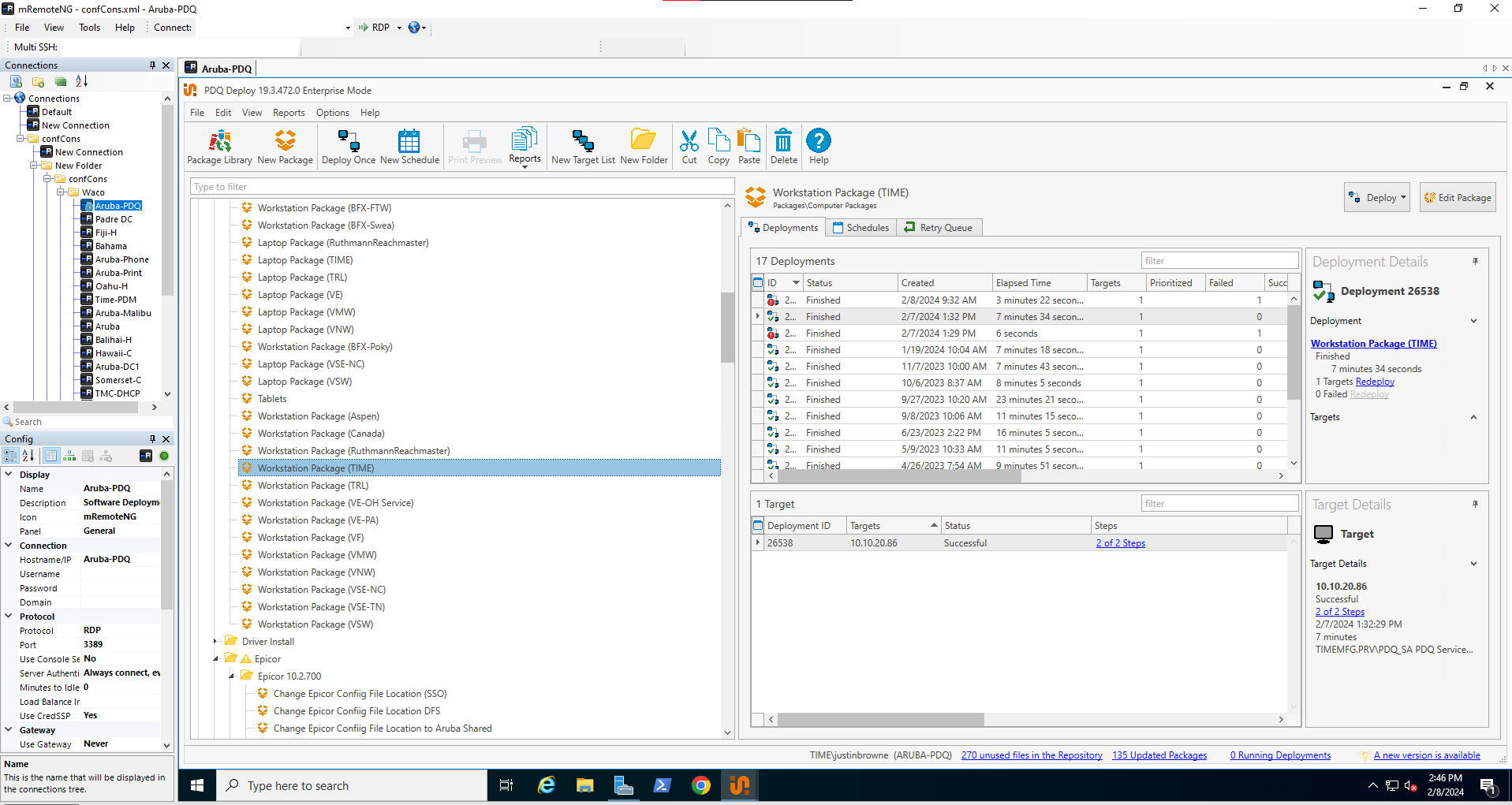The image size is (1512, 805).
Task: Open File Explorer from the taskbar
Action: click(584, 785)
